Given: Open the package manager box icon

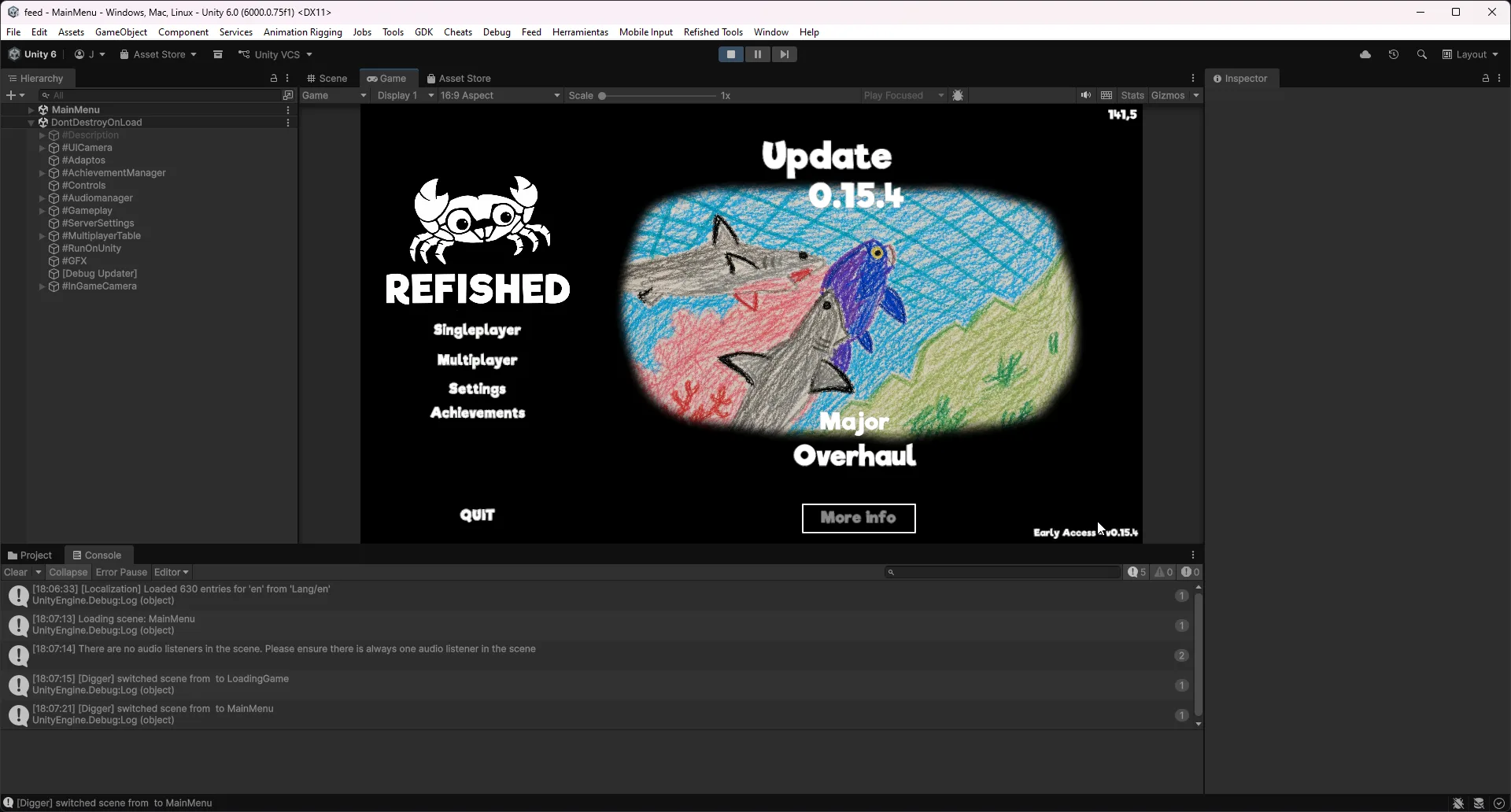Looking at the screenshot, I should click(218, 54).
